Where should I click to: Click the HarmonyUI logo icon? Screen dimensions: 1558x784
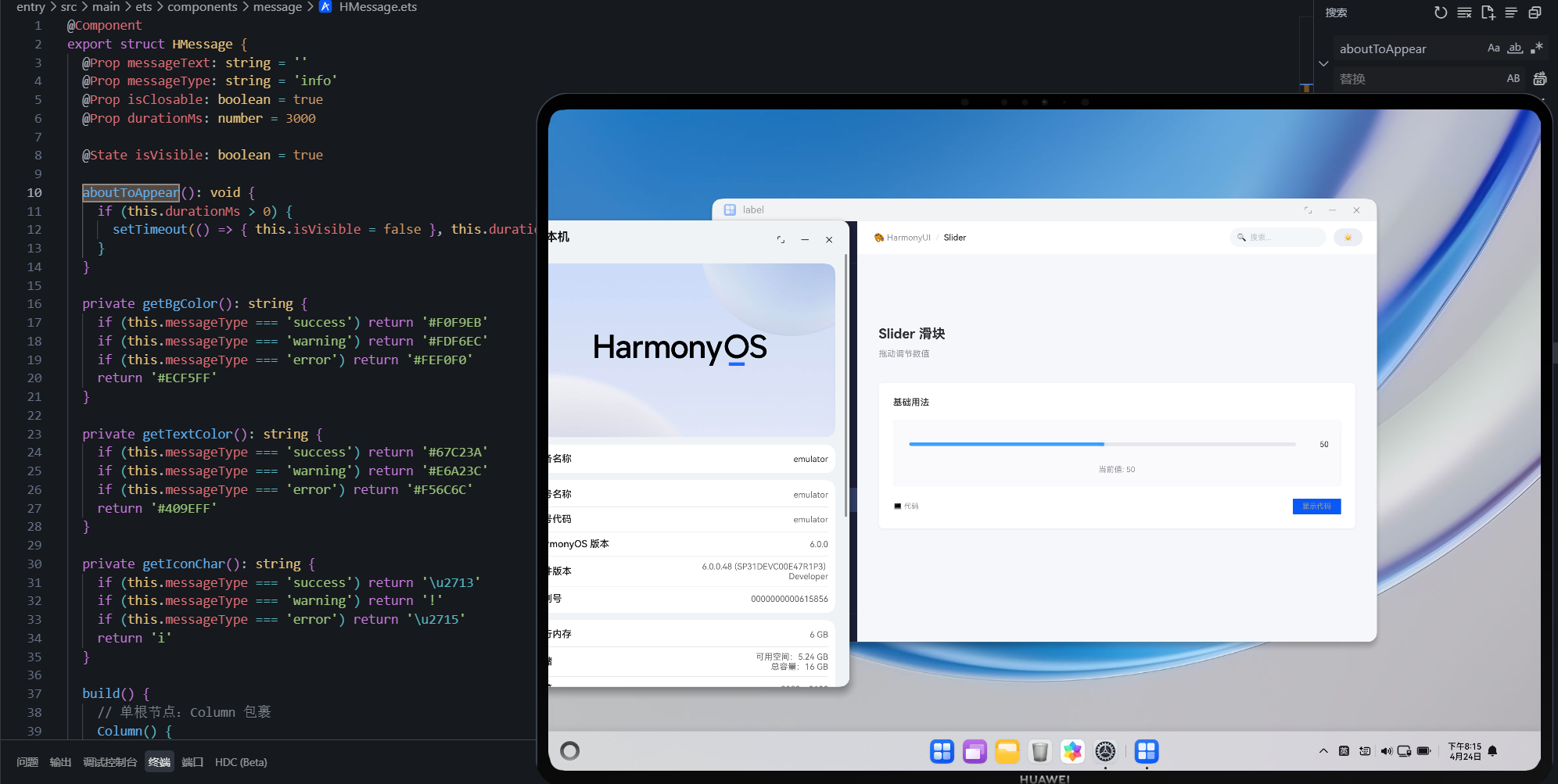tap(879, 238)
